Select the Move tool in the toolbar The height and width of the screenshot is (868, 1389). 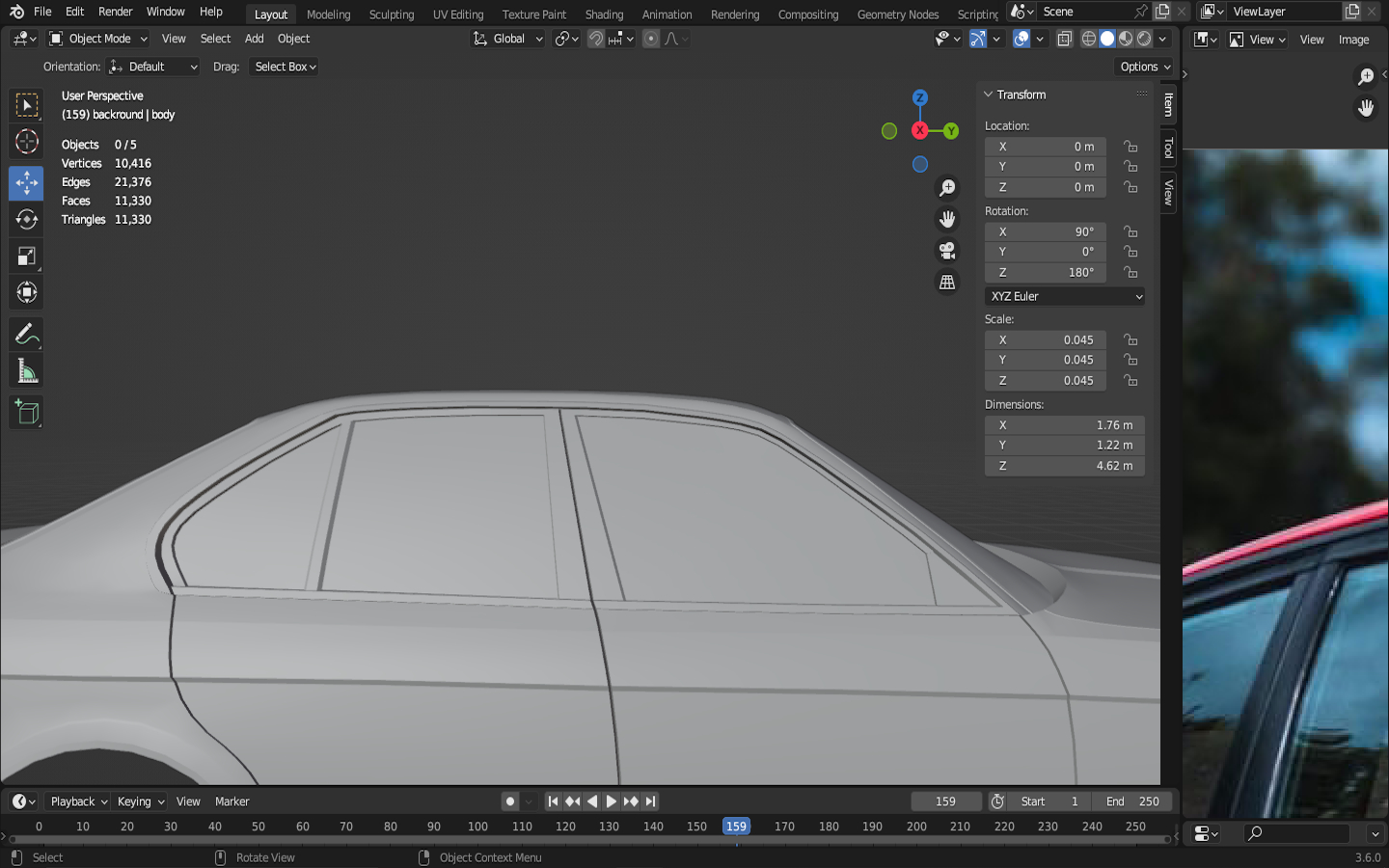[26, 182]
